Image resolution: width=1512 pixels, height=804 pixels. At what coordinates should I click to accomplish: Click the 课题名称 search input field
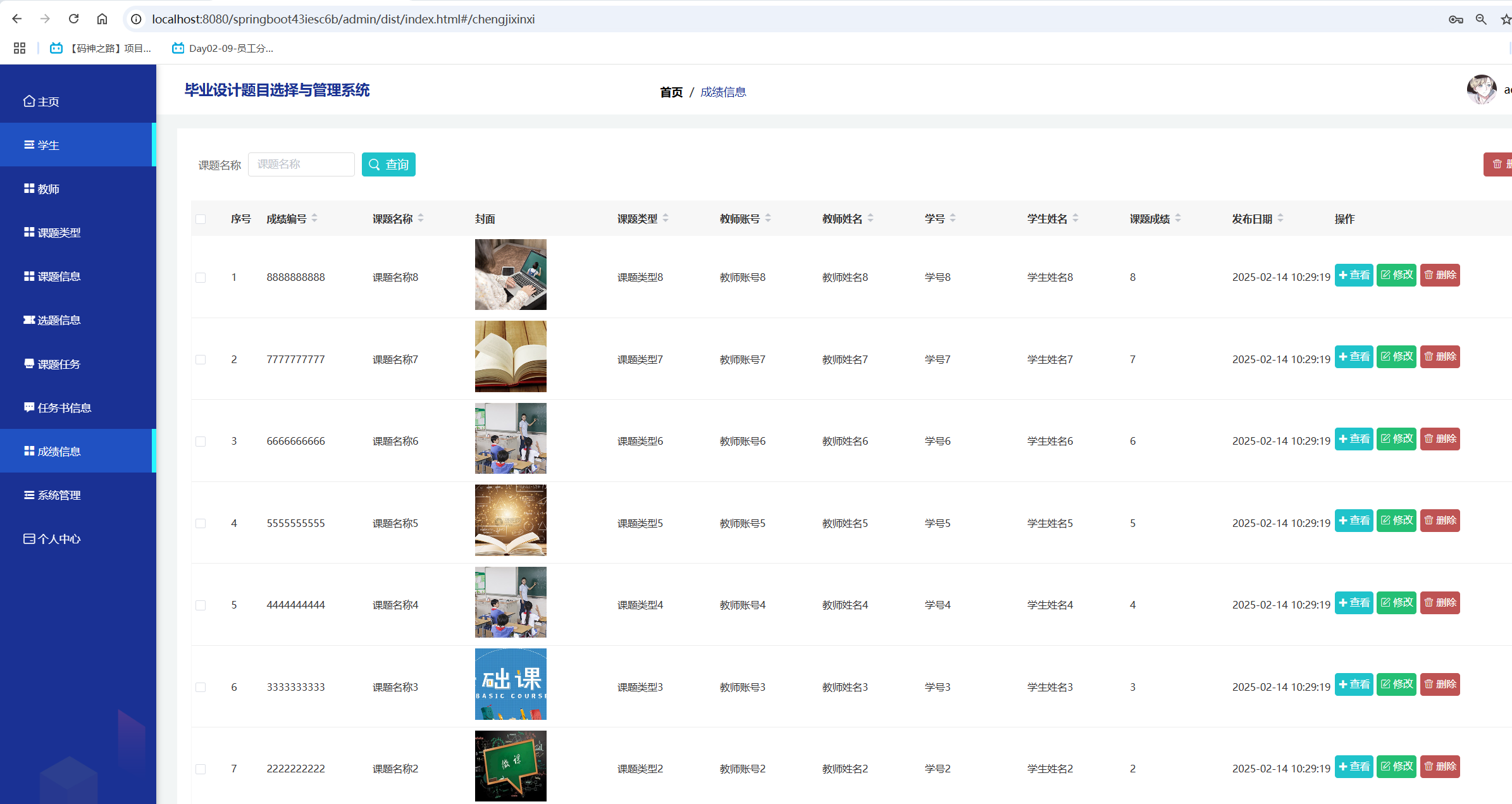tap(301, 164)
